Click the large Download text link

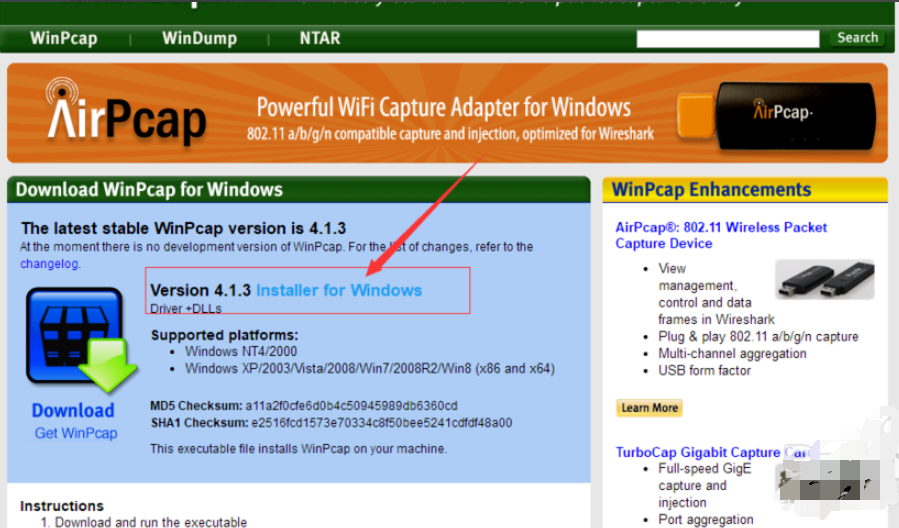tap(73, 410)
